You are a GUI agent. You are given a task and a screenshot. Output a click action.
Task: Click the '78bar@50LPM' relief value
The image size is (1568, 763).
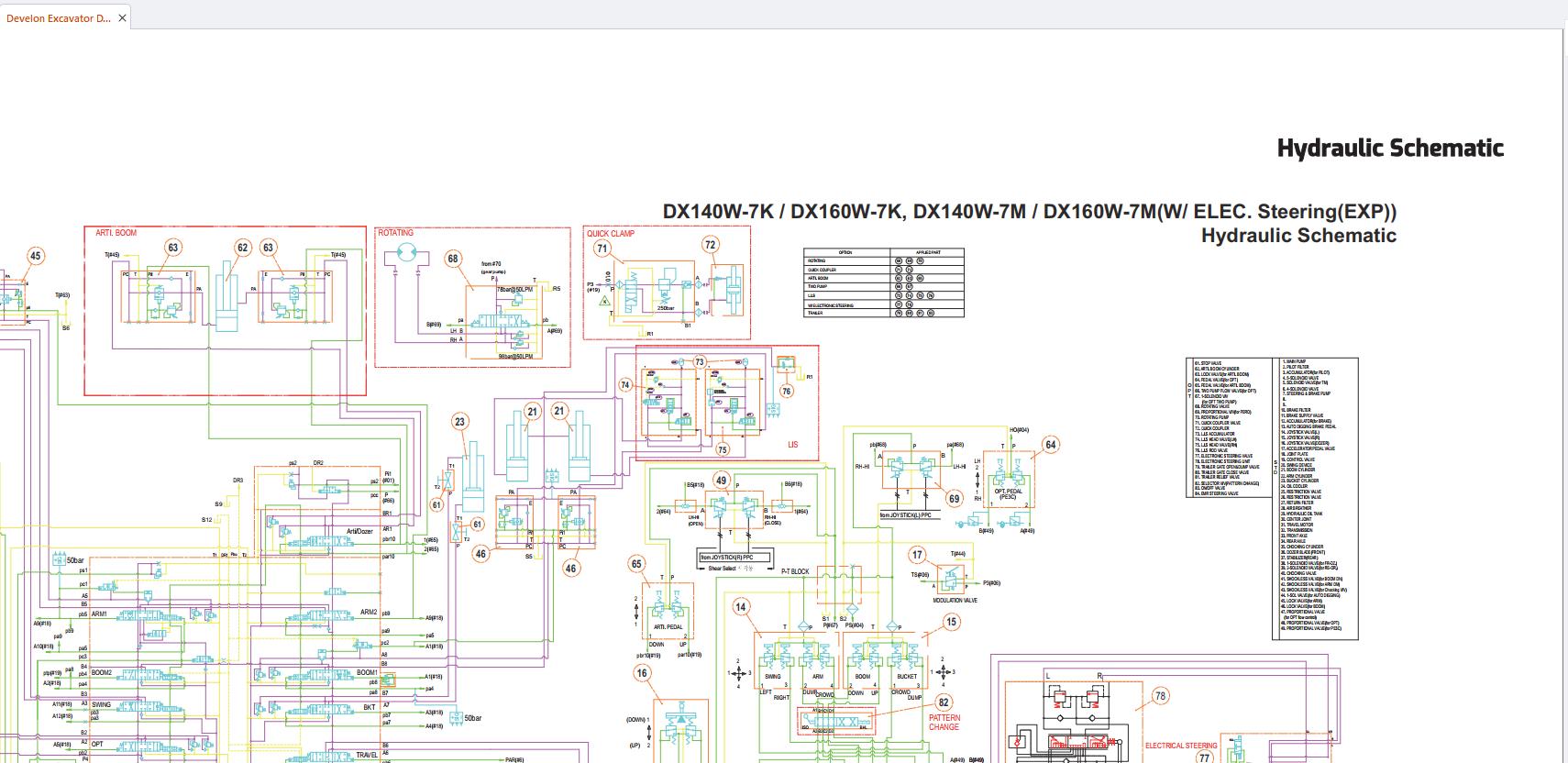(515, 289)
